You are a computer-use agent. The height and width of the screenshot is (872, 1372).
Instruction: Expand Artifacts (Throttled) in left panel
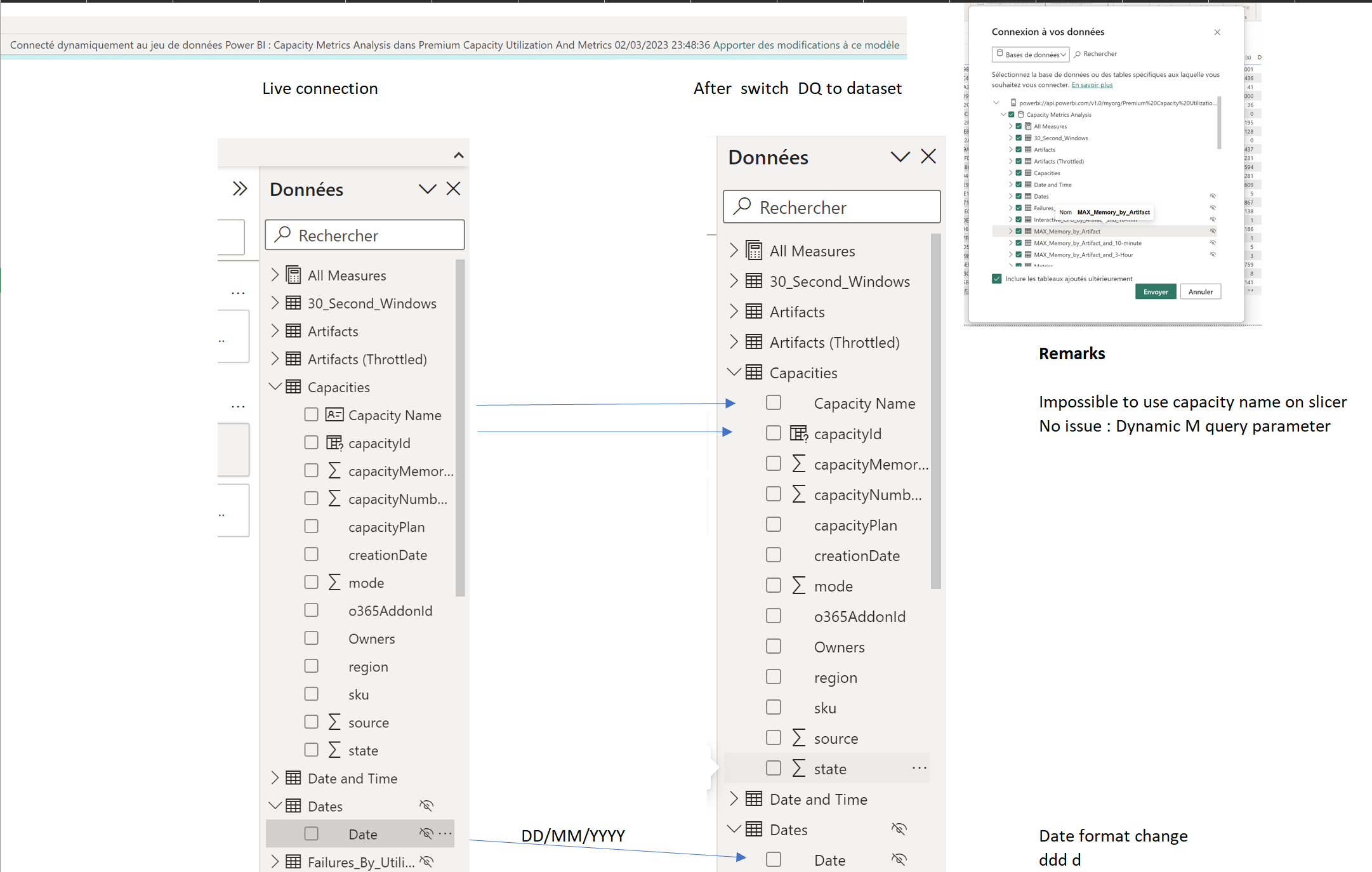[x=275, y=359]
